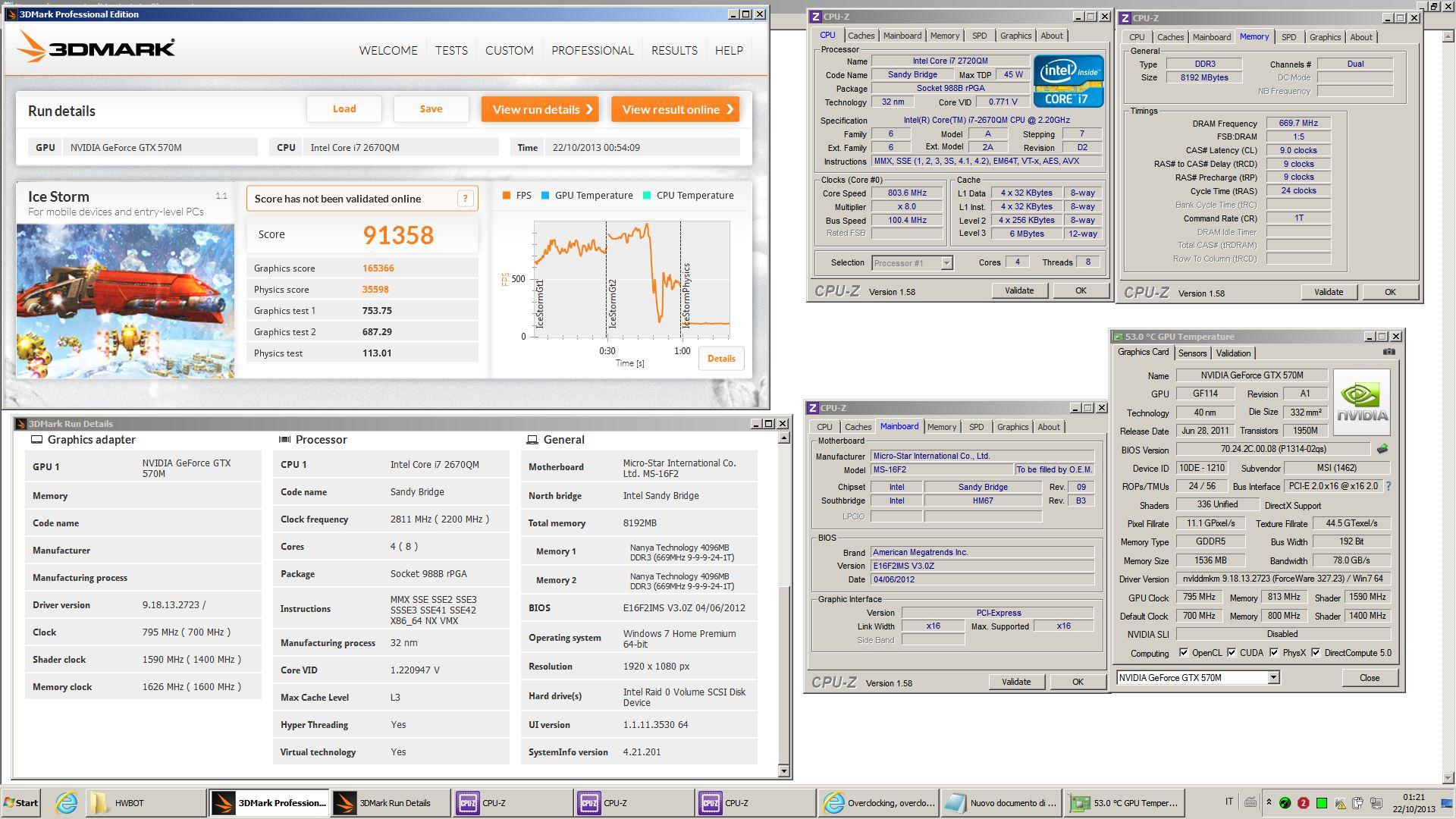This screenshot has height=819, width=1456.
Task: Click red number 2 tray icon
Action: 1303,802
